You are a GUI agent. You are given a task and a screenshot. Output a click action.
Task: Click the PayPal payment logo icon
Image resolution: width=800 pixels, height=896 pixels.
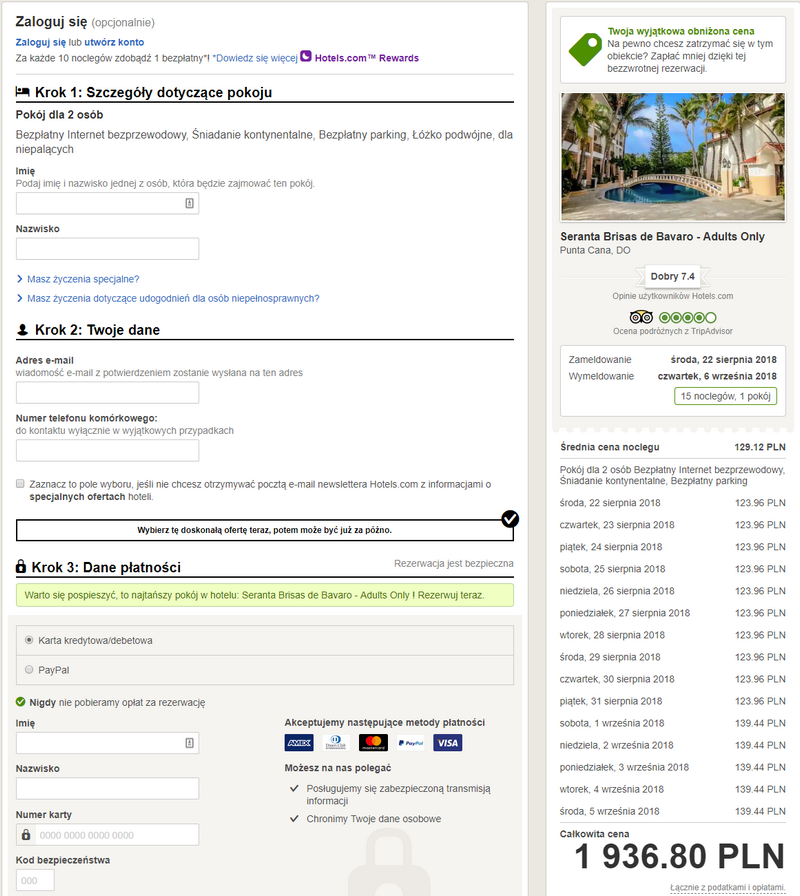tap(410, 743)
